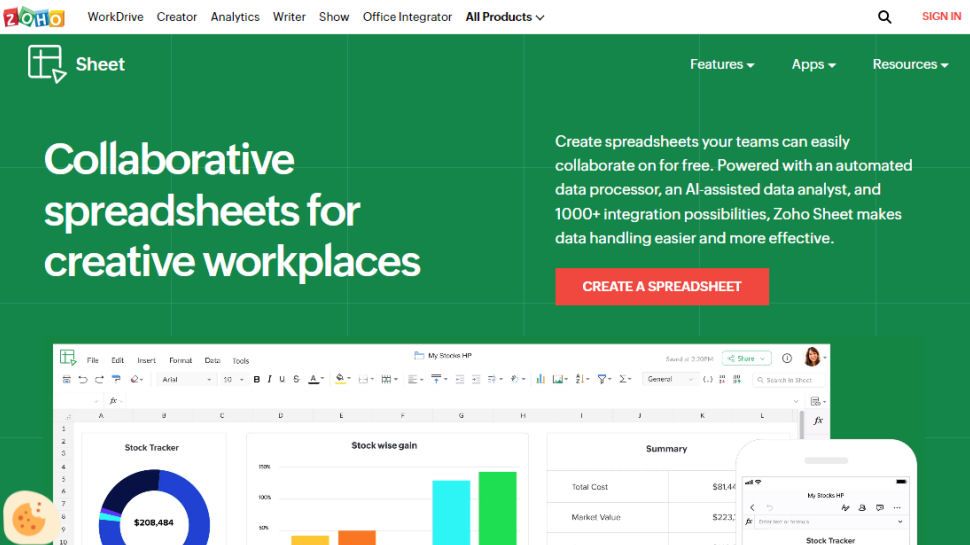Click the three dots in phone preview

tap(897, 508)
